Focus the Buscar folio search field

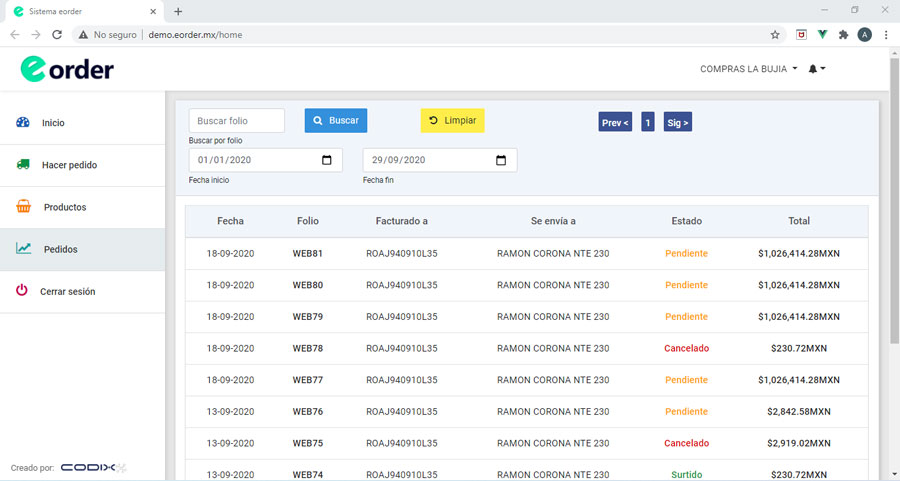237,120
